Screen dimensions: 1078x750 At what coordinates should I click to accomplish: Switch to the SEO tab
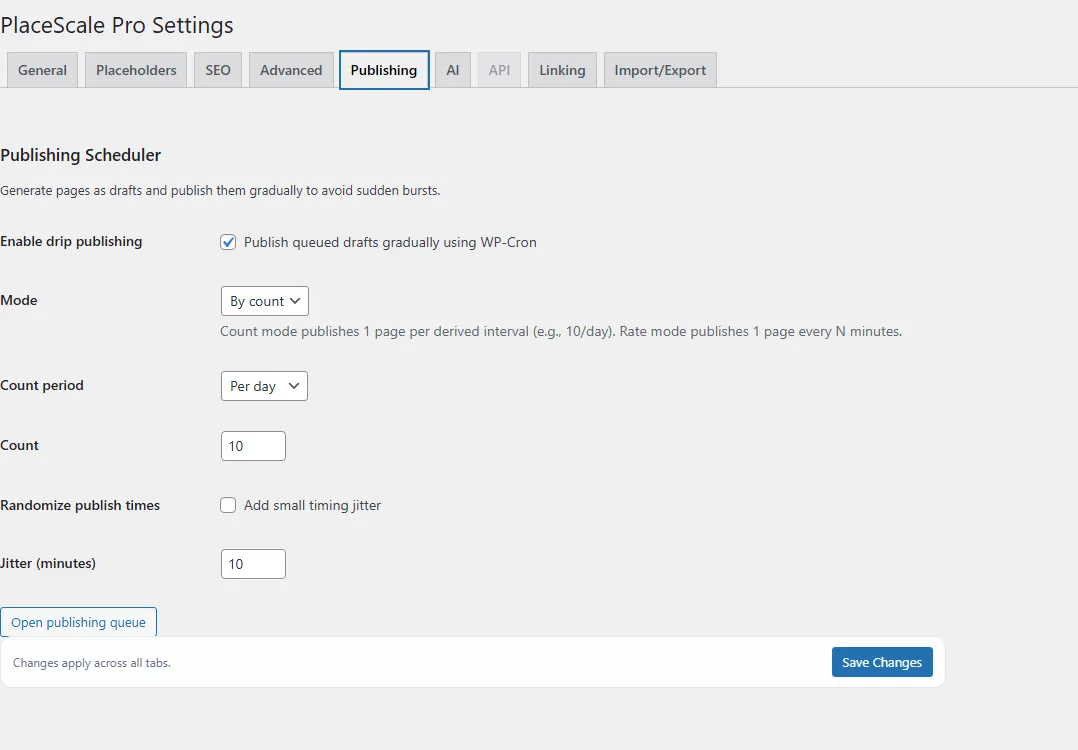[x=217, y=70]
